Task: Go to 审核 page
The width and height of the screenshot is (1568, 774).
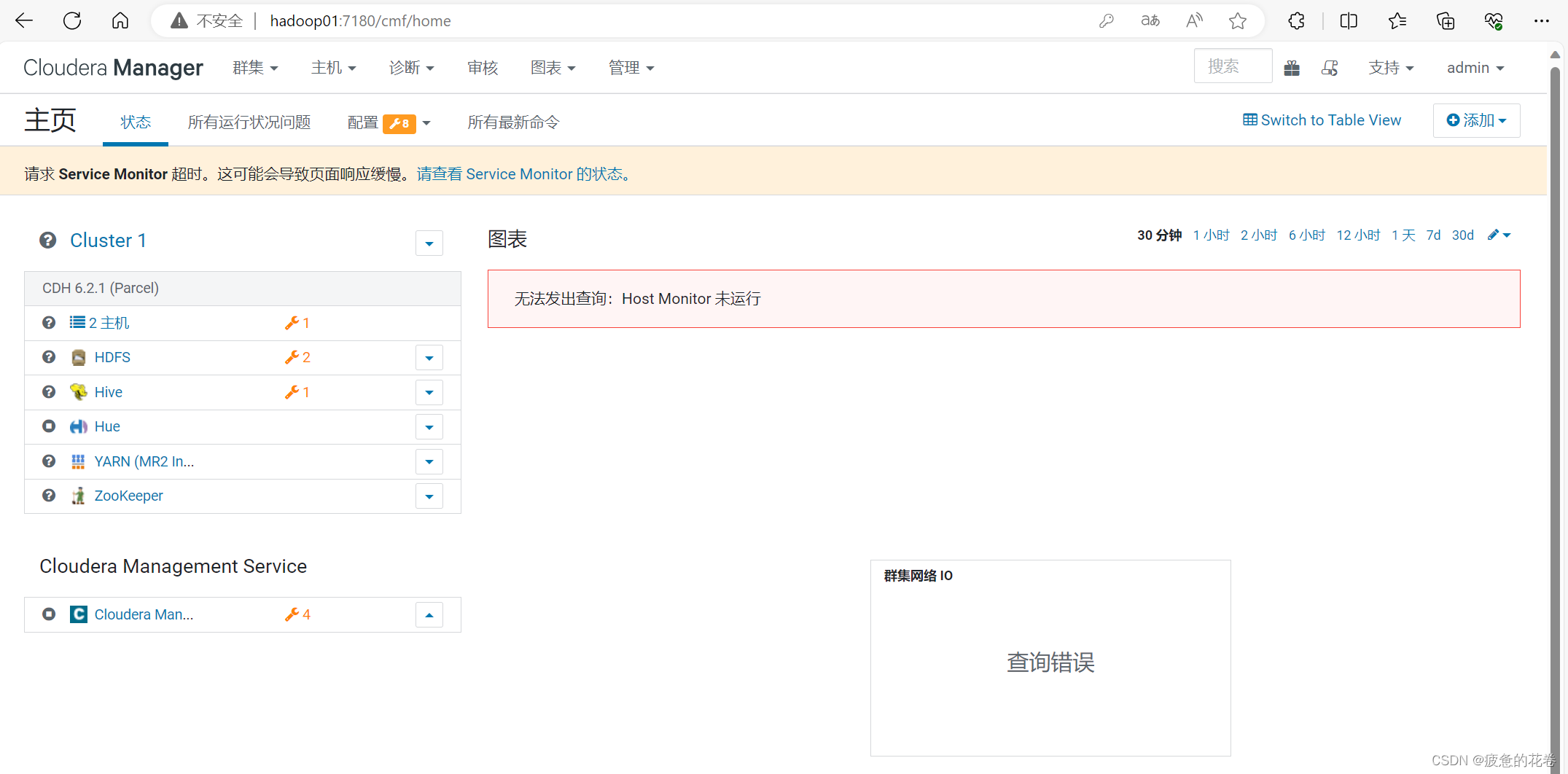Action: pos(483,68)
